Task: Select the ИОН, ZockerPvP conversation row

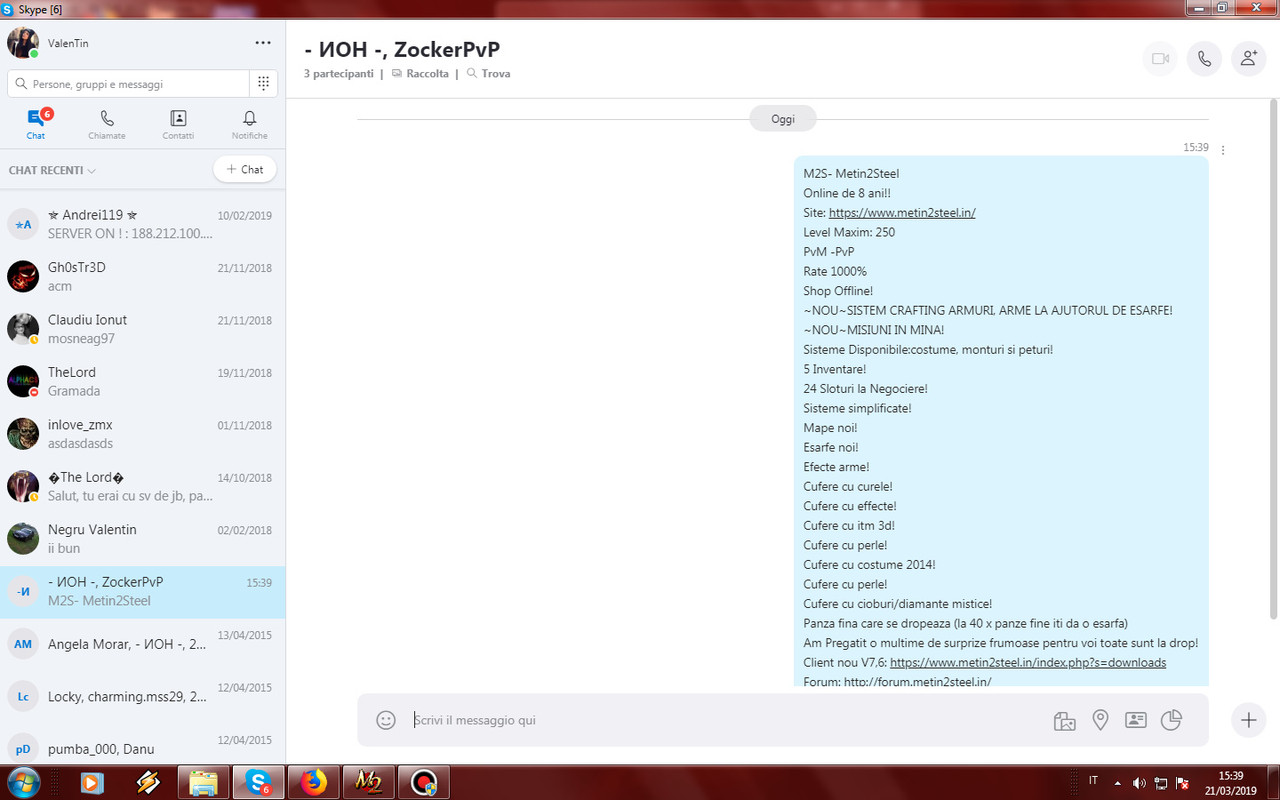Action: point(142,591)
